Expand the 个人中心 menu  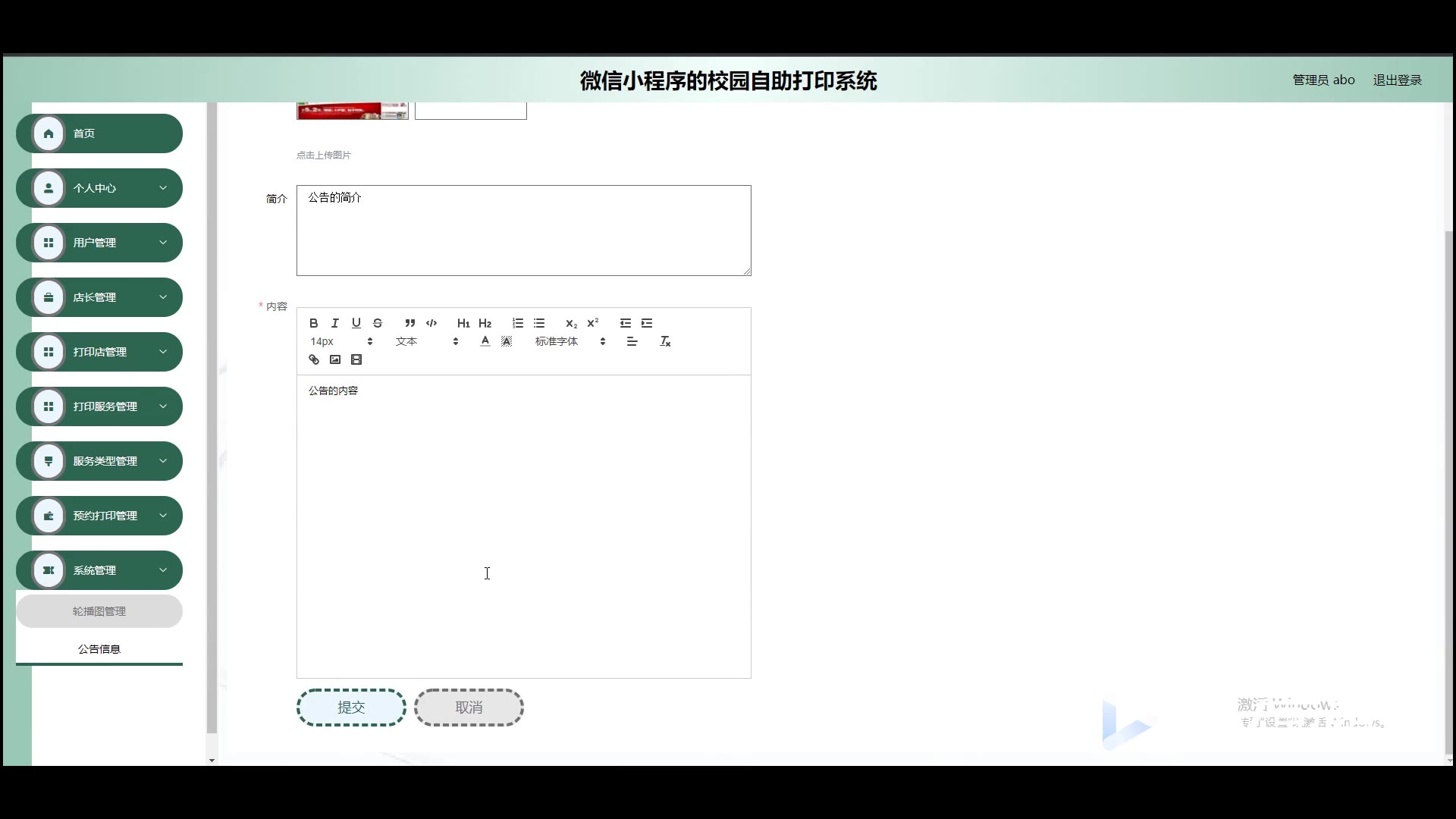tap(99, 188)
